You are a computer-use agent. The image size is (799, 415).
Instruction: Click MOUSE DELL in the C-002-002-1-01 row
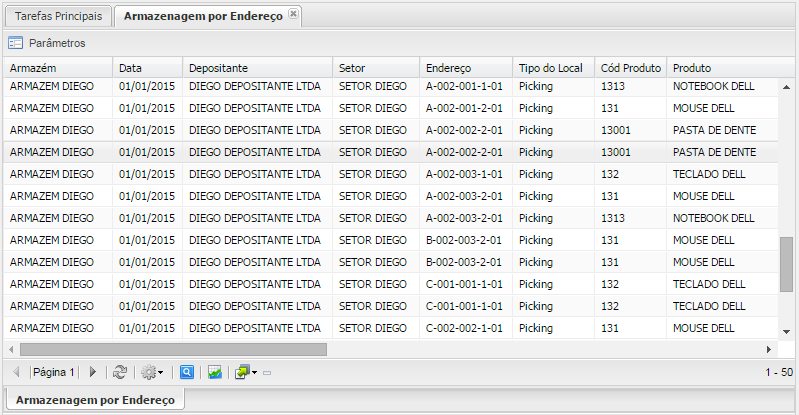point(704,328)
